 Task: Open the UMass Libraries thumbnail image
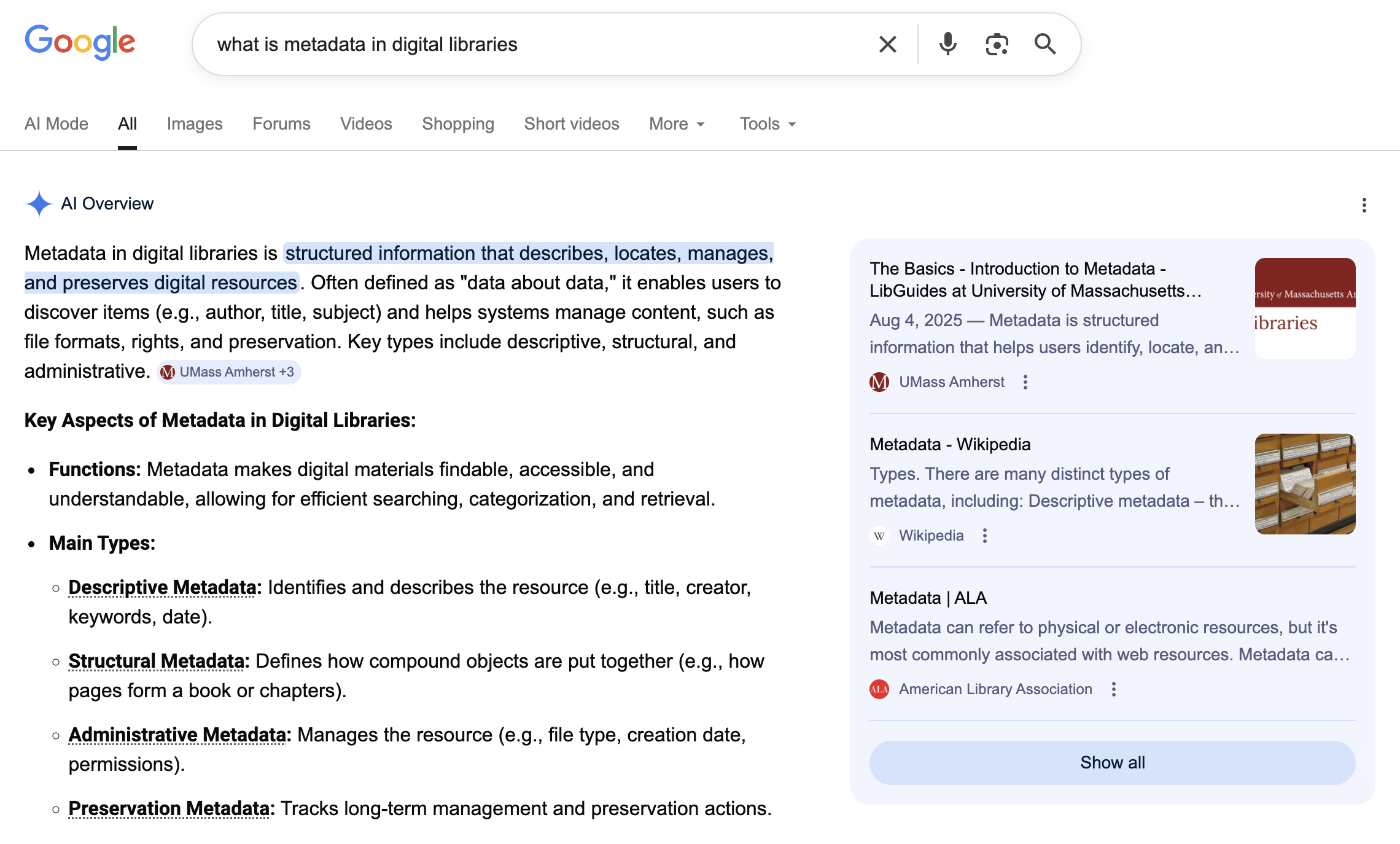(1305, 308)
